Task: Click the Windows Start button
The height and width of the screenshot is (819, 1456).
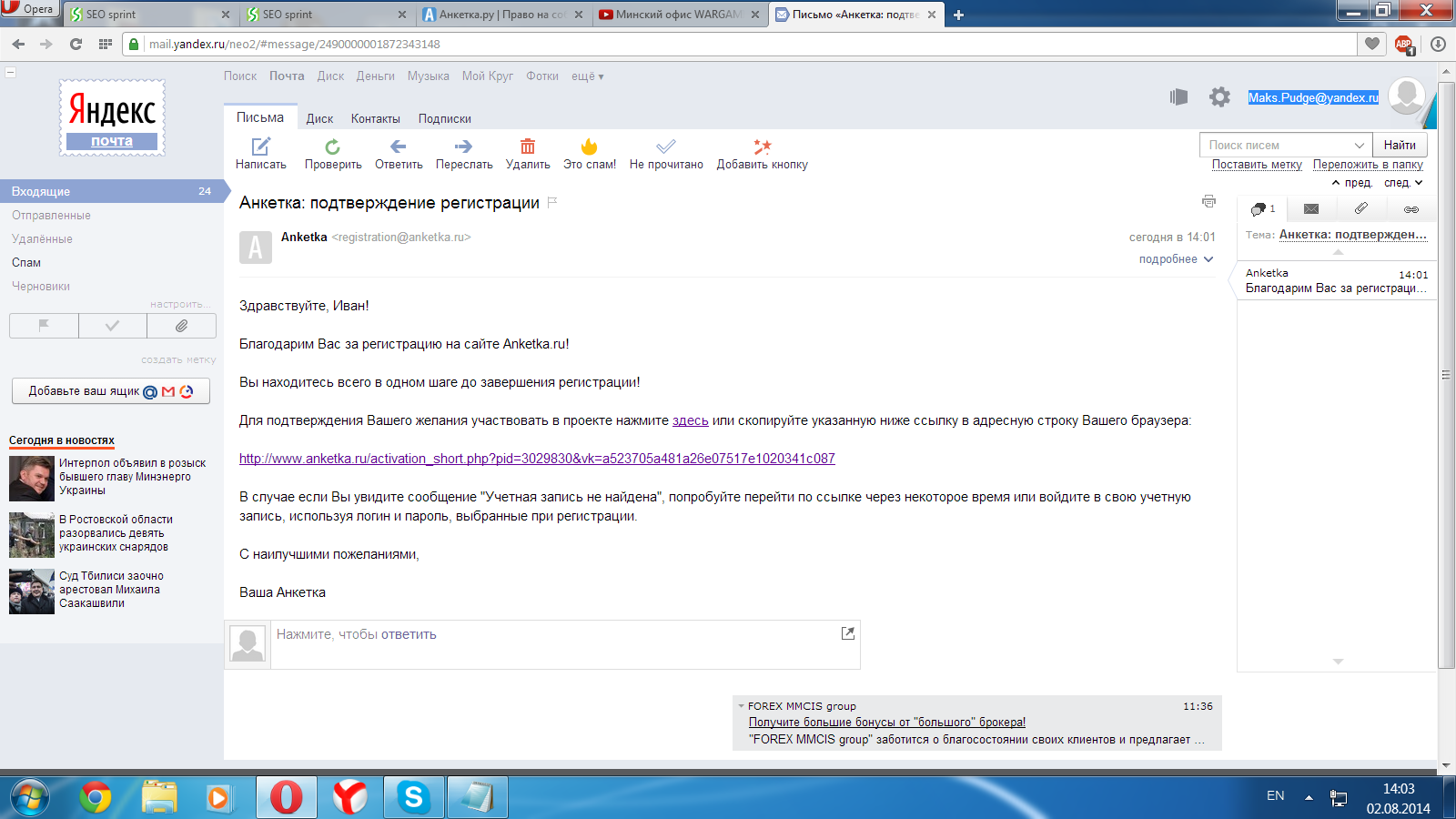Action: coord(30,797)
